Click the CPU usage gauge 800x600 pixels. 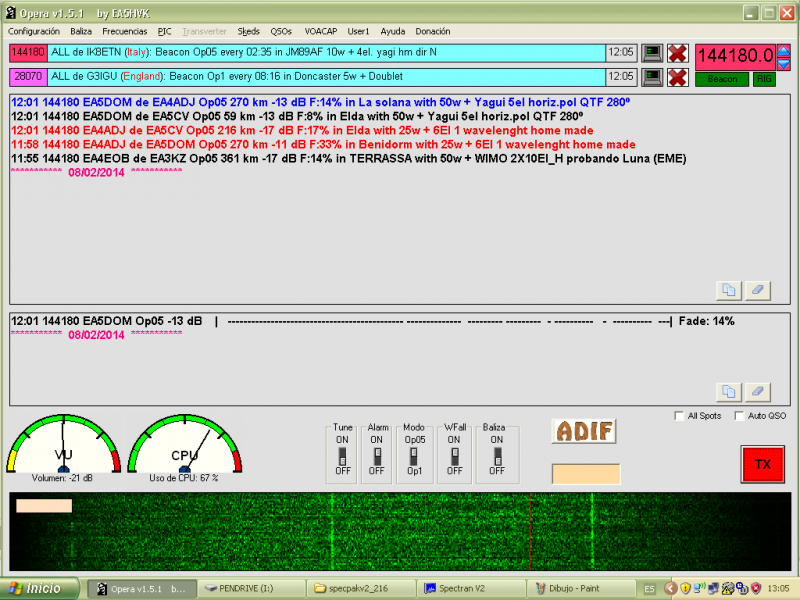tap(185, 443)
